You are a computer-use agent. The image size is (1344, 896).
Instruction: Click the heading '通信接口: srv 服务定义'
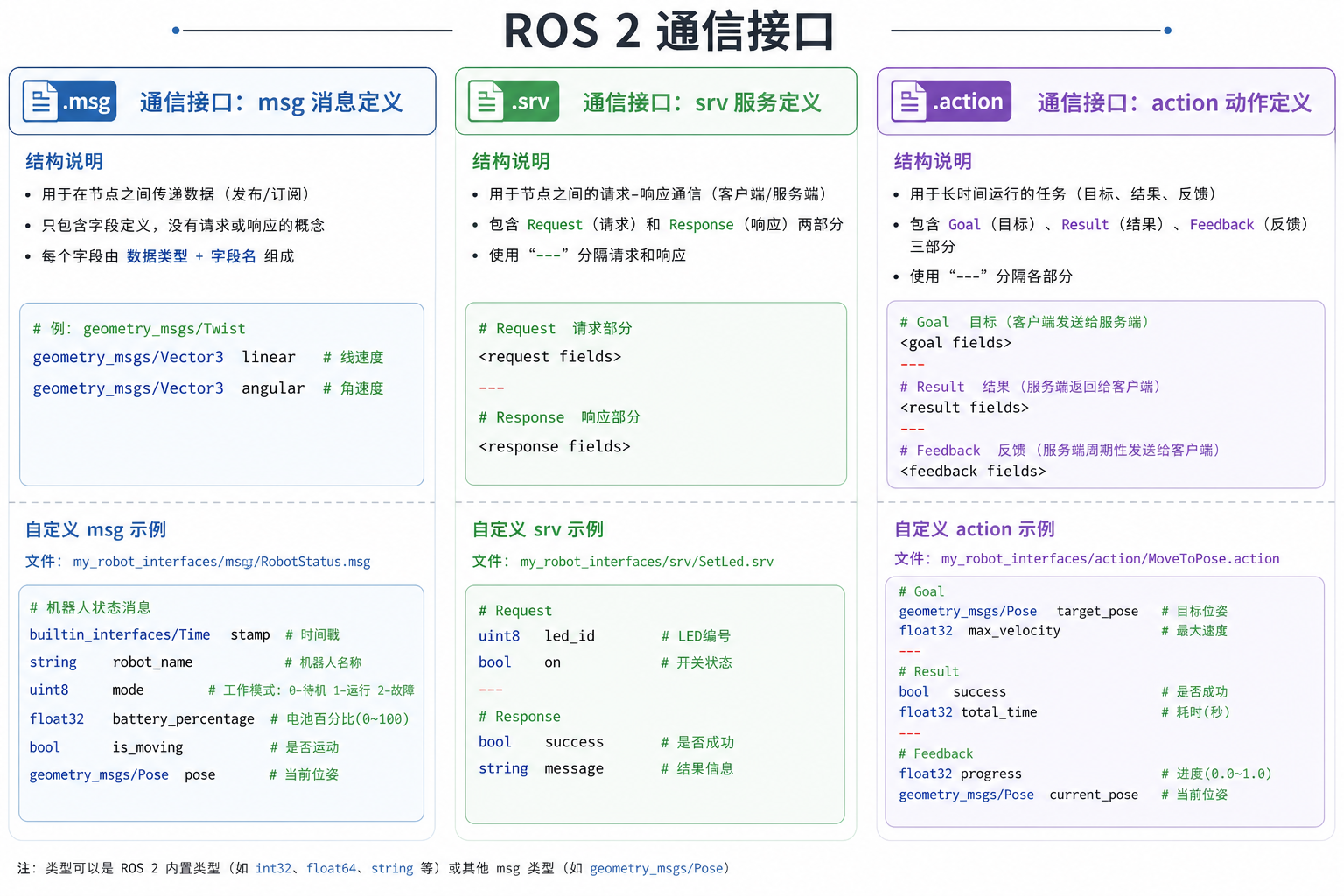[x=702, y=102]
